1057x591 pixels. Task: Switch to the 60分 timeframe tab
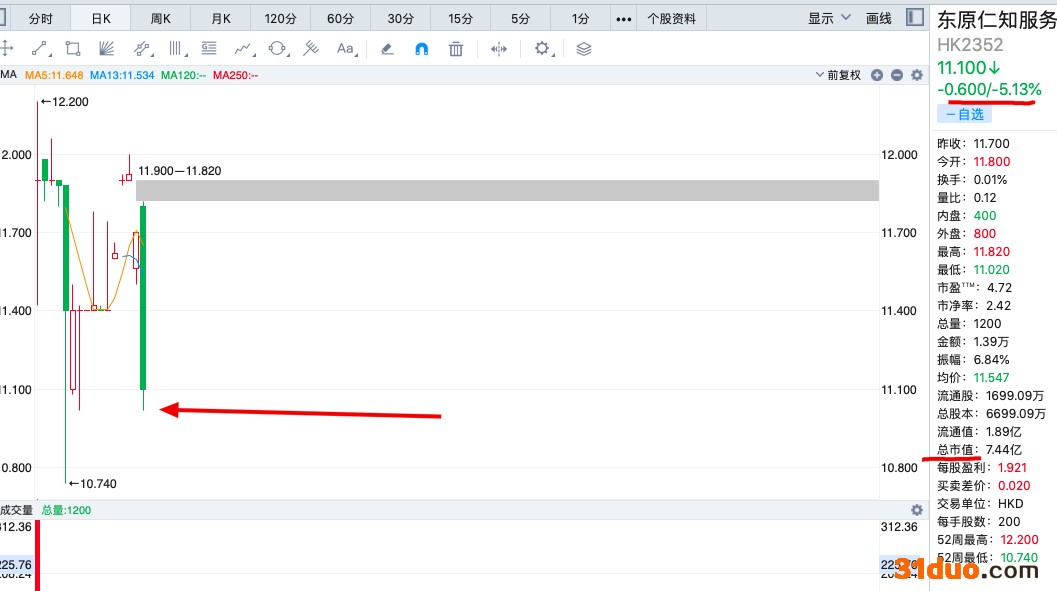340,18
